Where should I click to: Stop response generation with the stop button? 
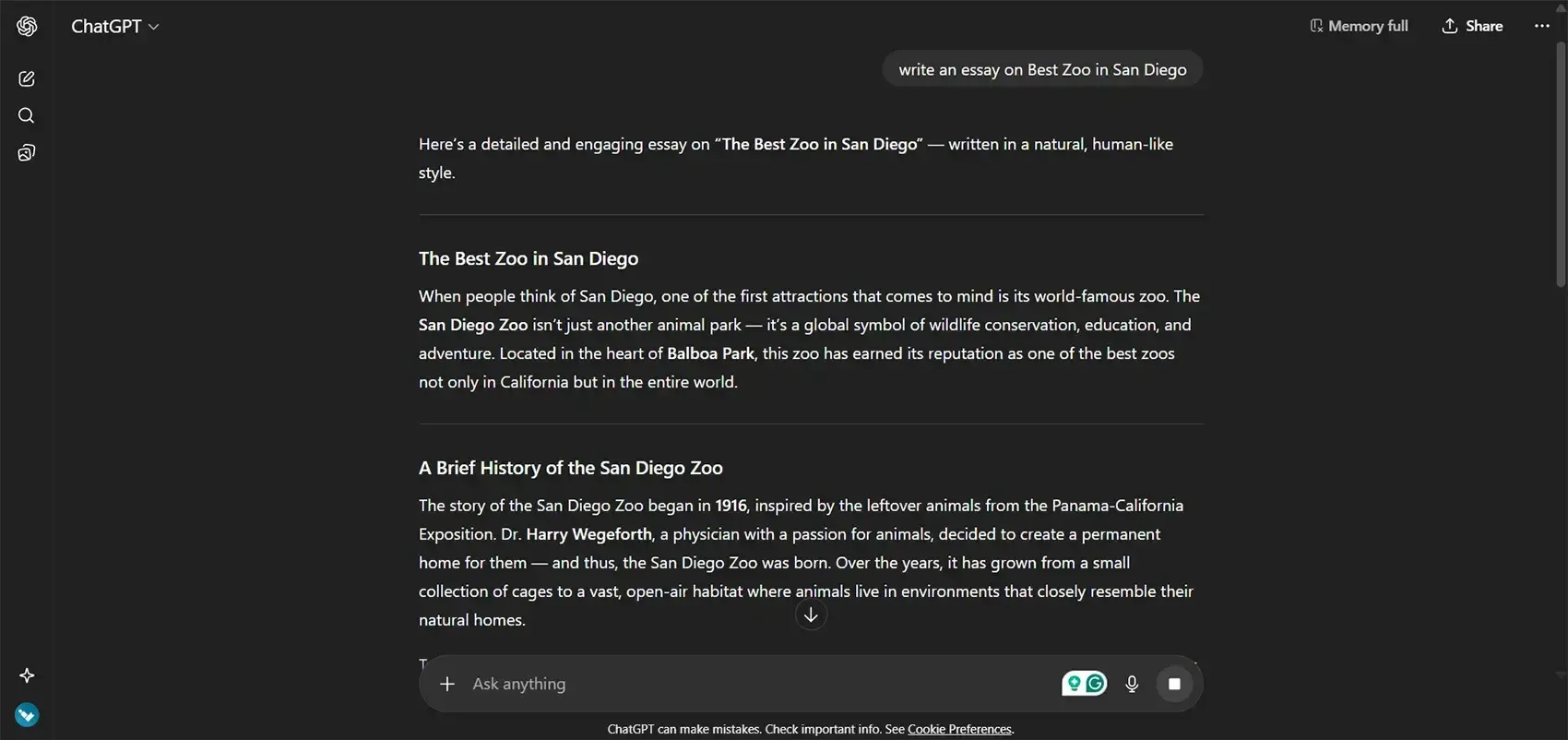click(1174, 684)
